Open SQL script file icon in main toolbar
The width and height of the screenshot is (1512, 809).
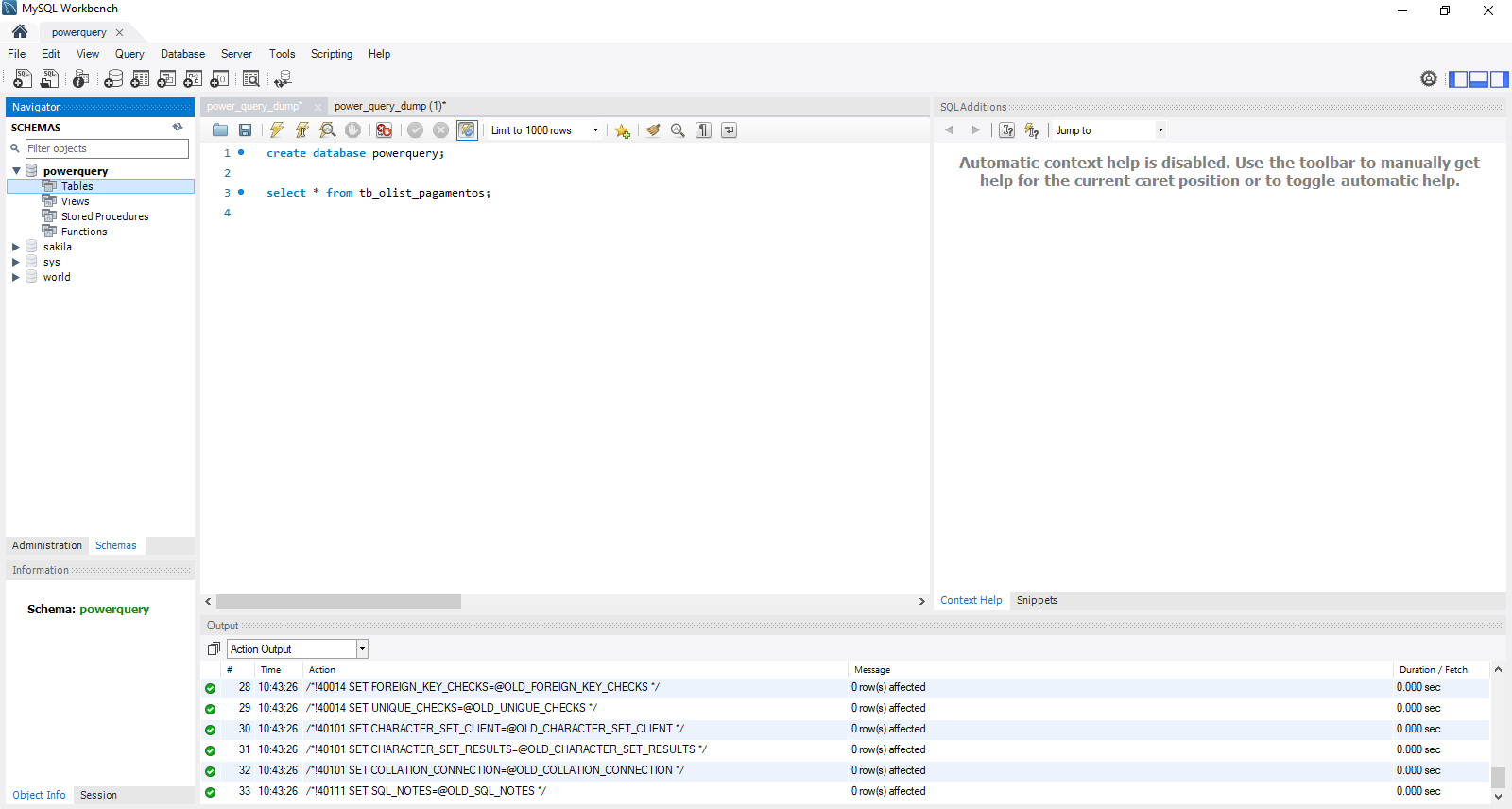[x=49, y=79]
